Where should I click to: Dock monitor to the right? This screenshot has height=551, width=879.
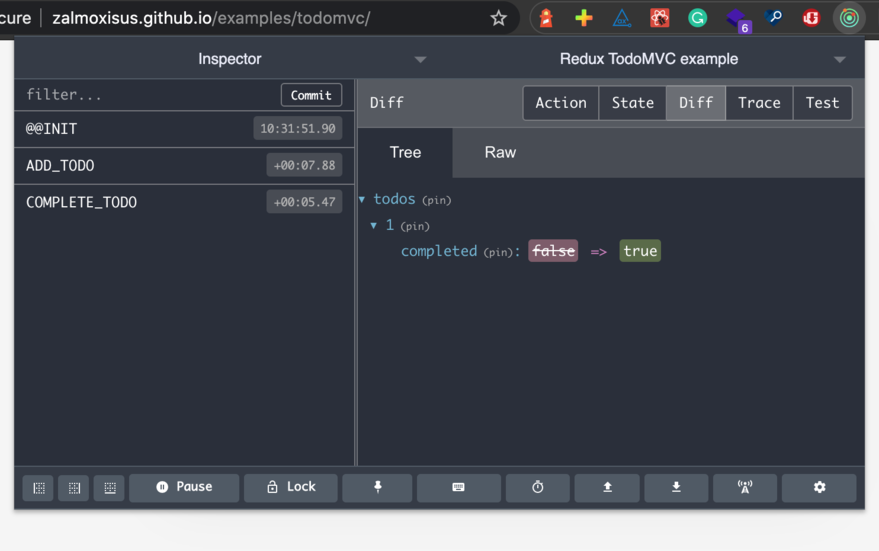pos(74,488)
